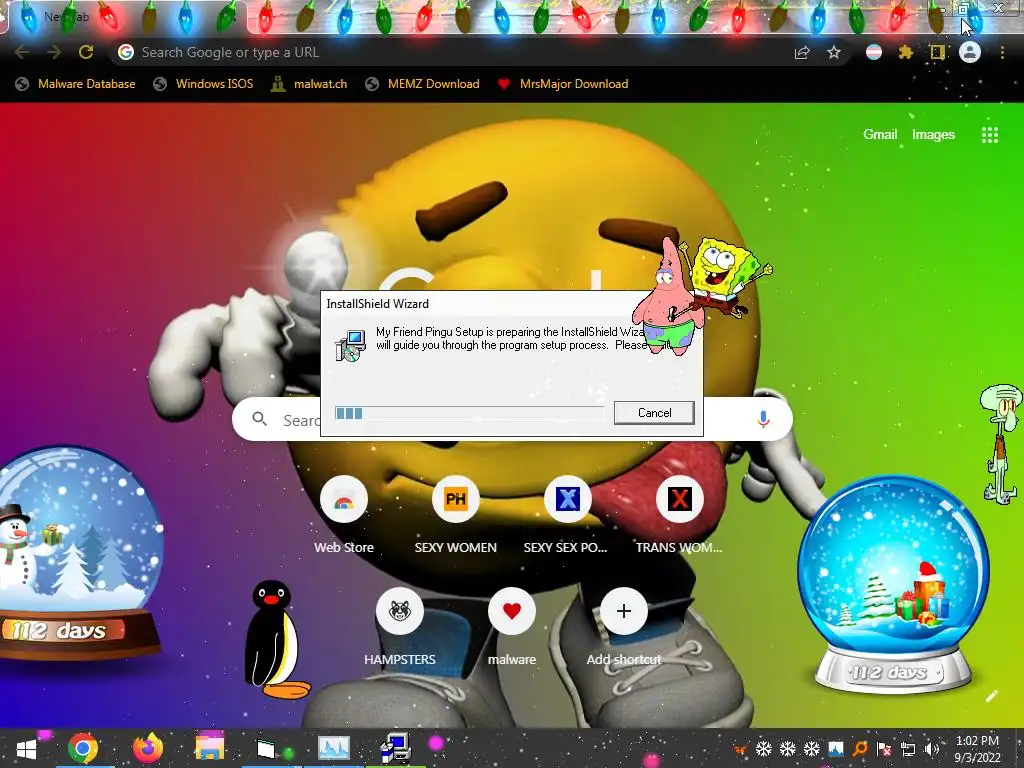Click the magnifier icon in the search box

(x=259, y=419)
